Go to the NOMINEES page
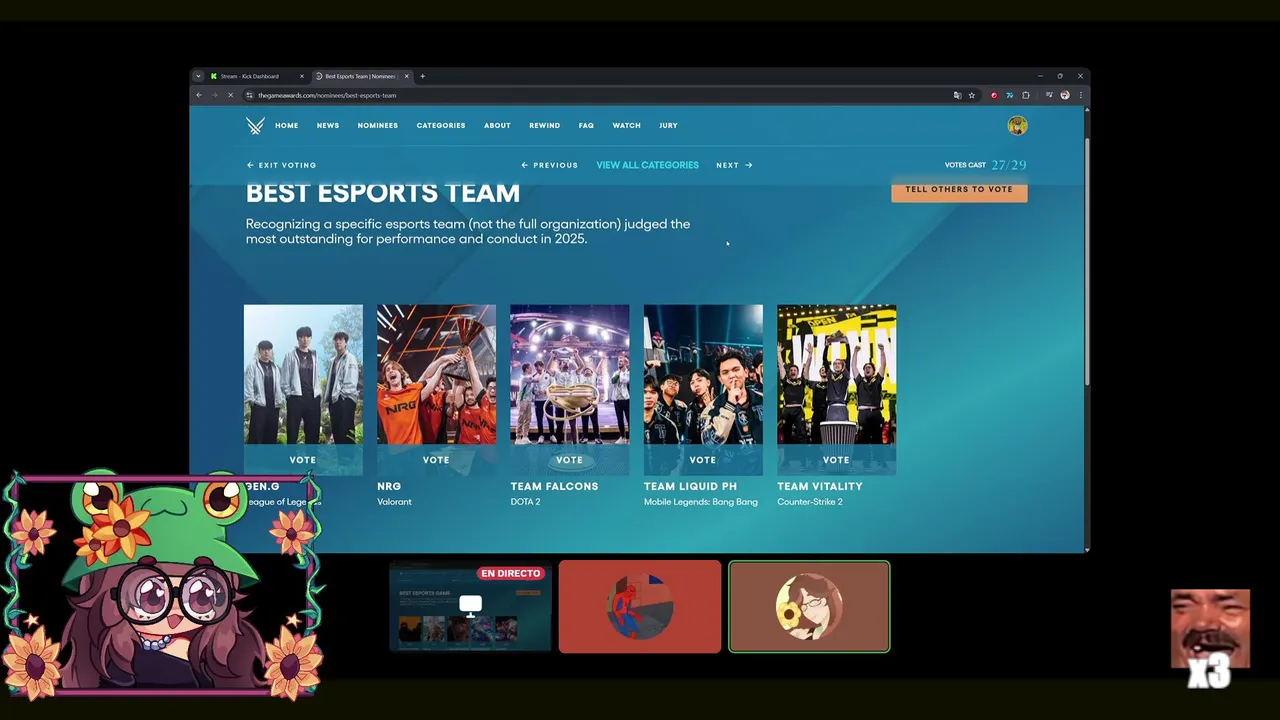 378,126
